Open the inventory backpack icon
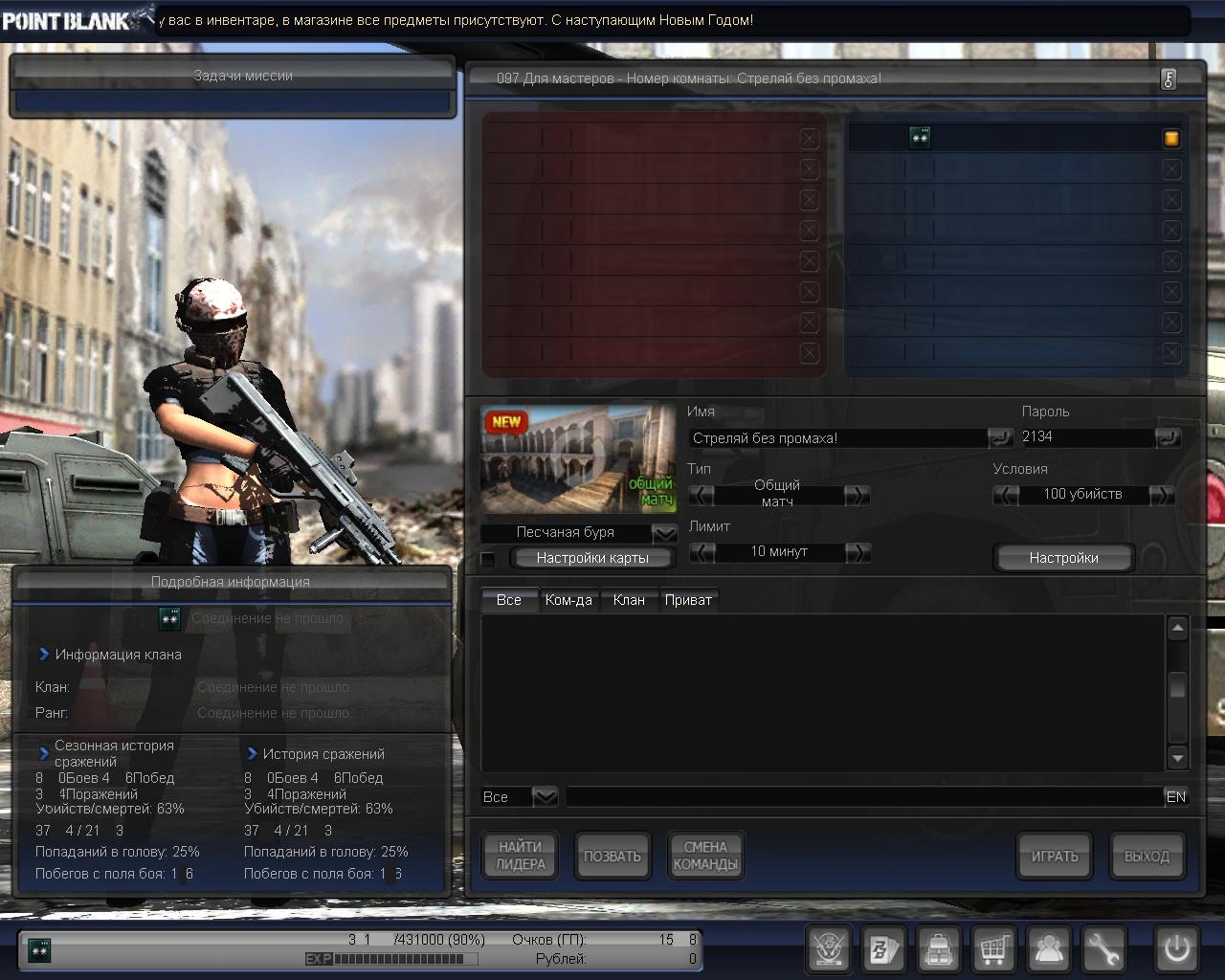 pyautogui.click(x=939, y=949)
